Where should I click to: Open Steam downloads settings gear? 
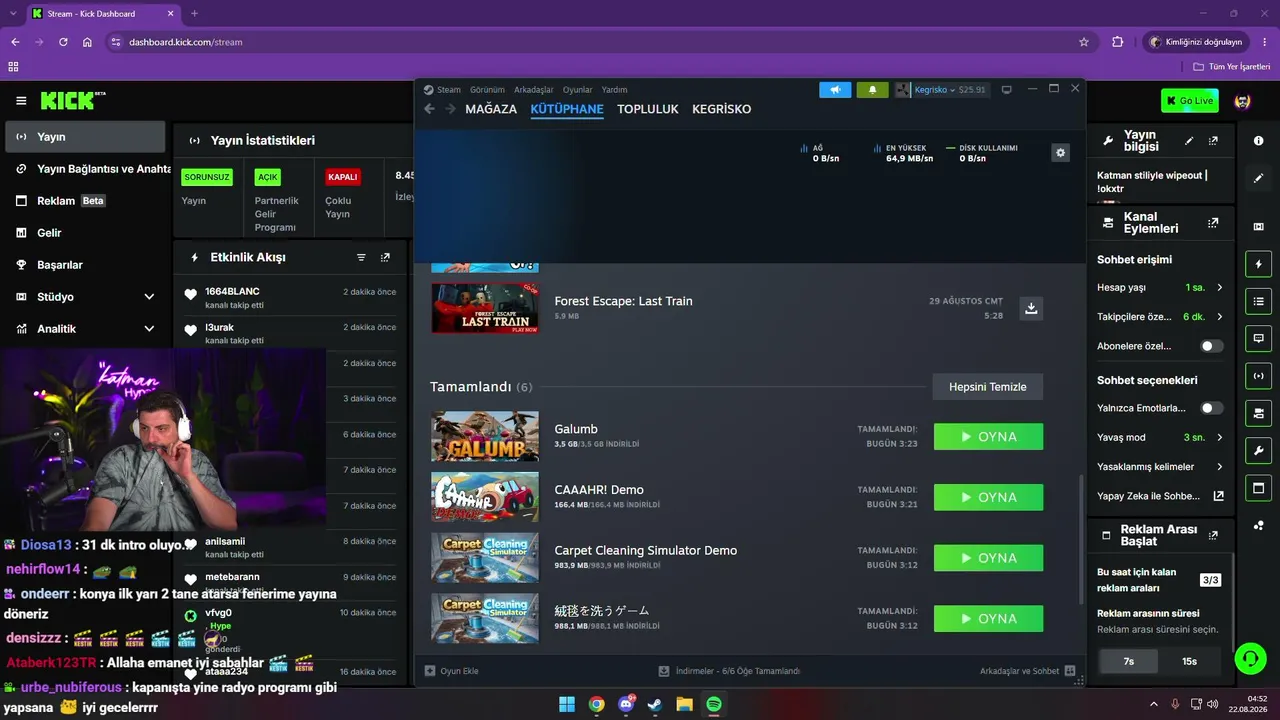1061,152
